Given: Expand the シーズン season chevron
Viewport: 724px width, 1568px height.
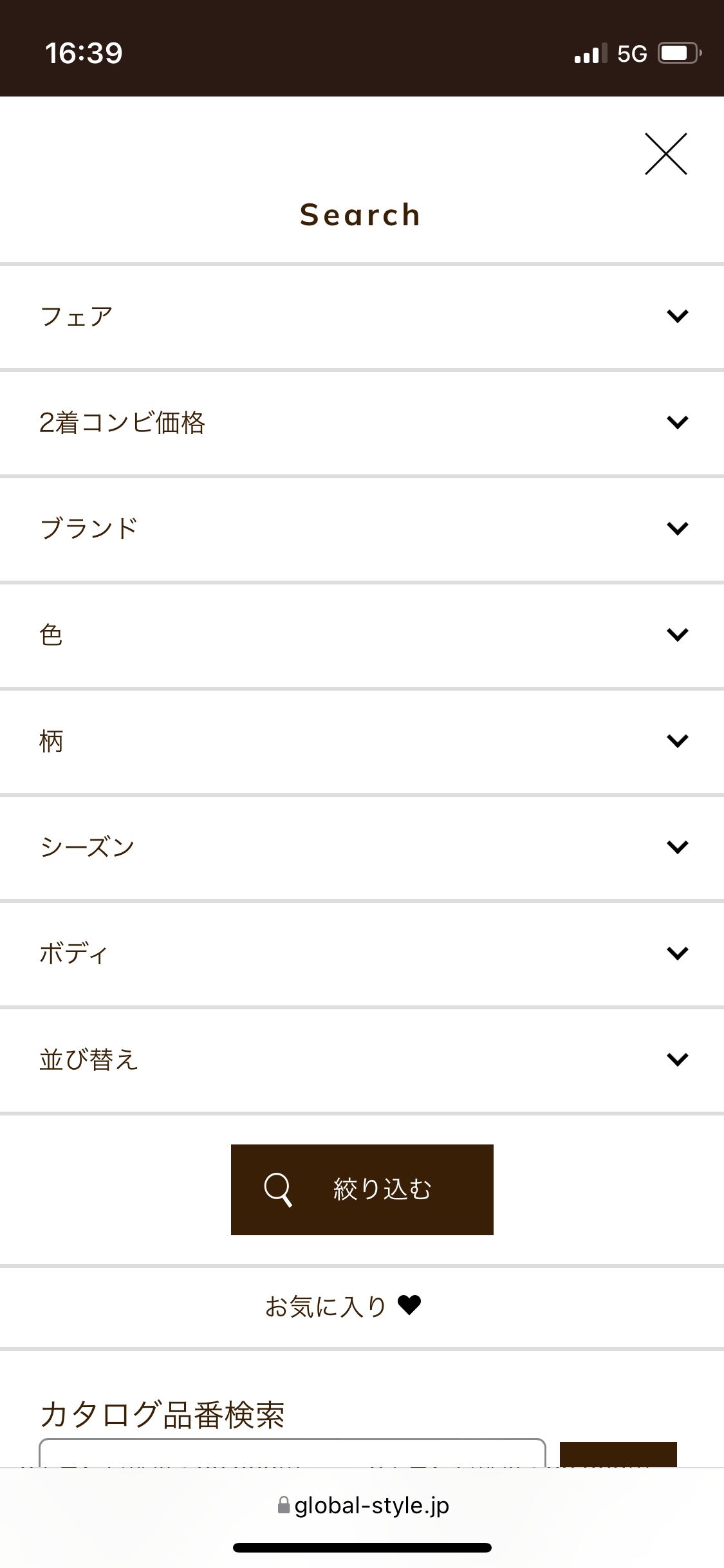Looking at the screenshot, I should point(678,847).
